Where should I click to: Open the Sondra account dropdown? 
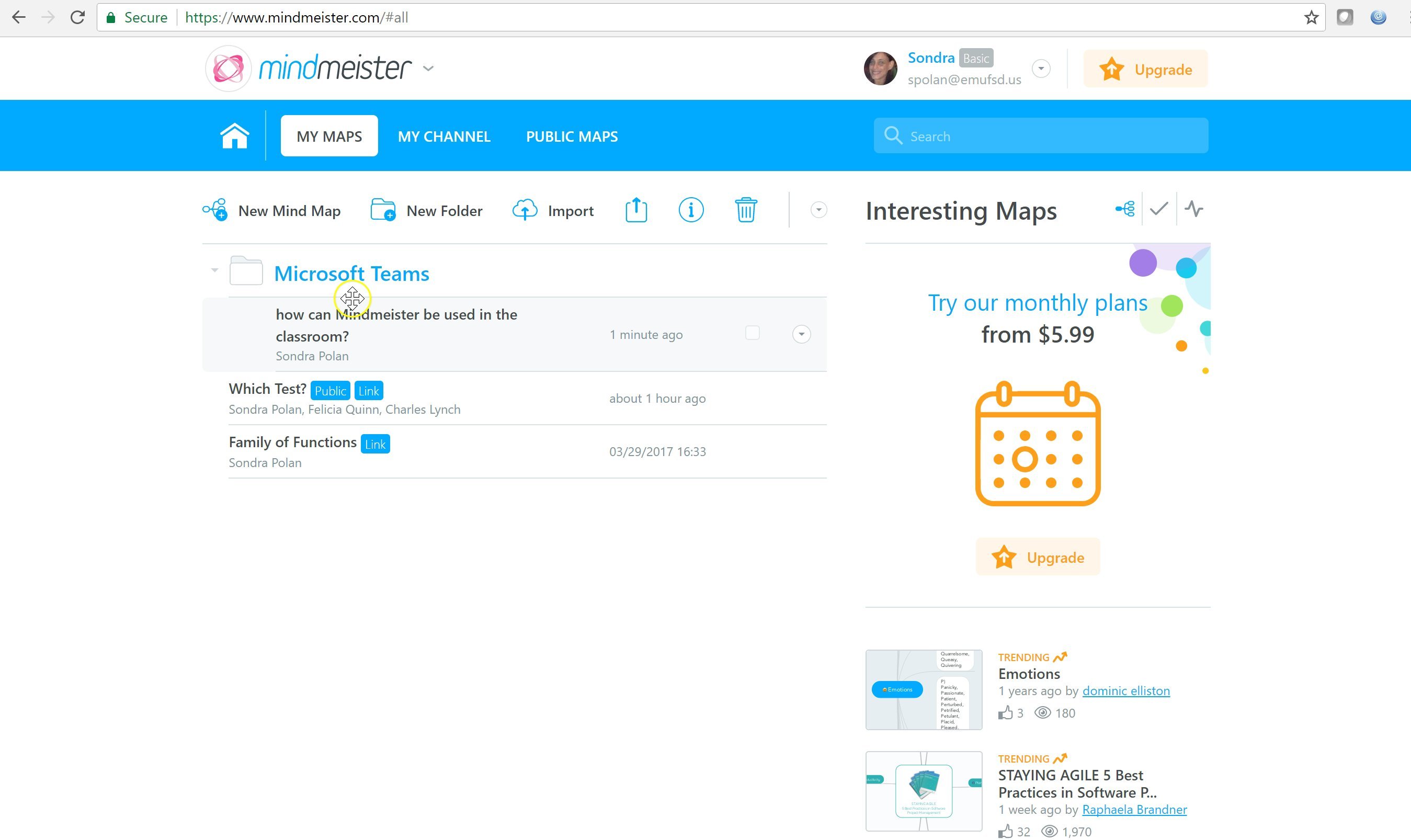(x=1040, y=69)
